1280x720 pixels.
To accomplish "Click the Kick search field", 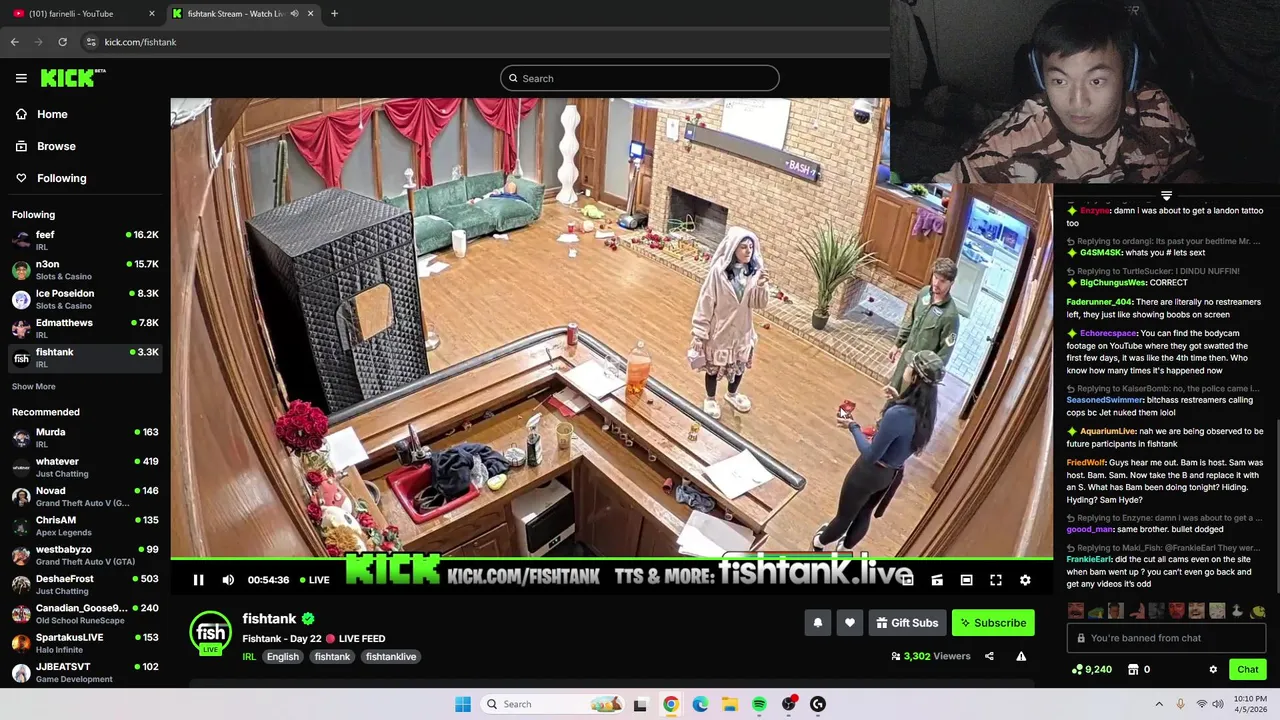I will click(640, 78).
